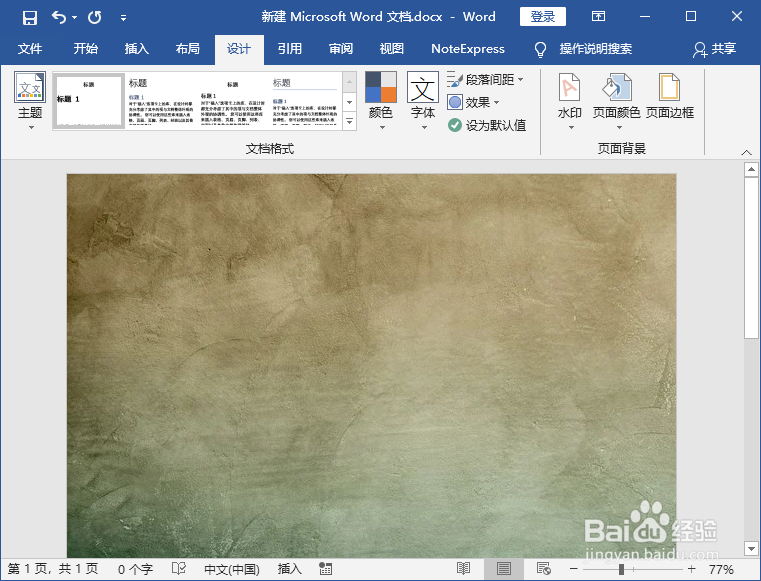Screen dimensions: 761x581
Task: Click the vertical scrollbar down arrow
Action: [x=751, y=548]
